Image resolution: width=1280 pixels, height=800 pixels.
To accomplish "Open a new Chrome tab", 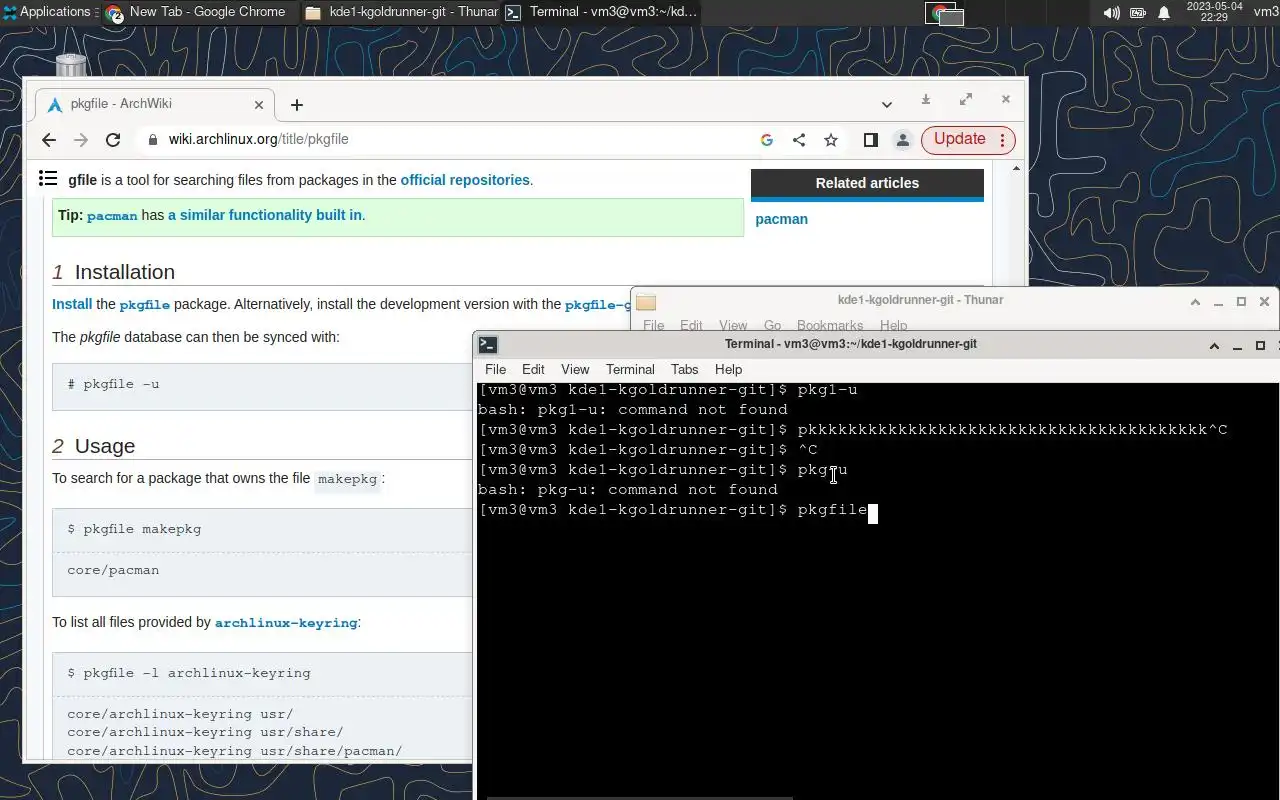I will [296, 105].
